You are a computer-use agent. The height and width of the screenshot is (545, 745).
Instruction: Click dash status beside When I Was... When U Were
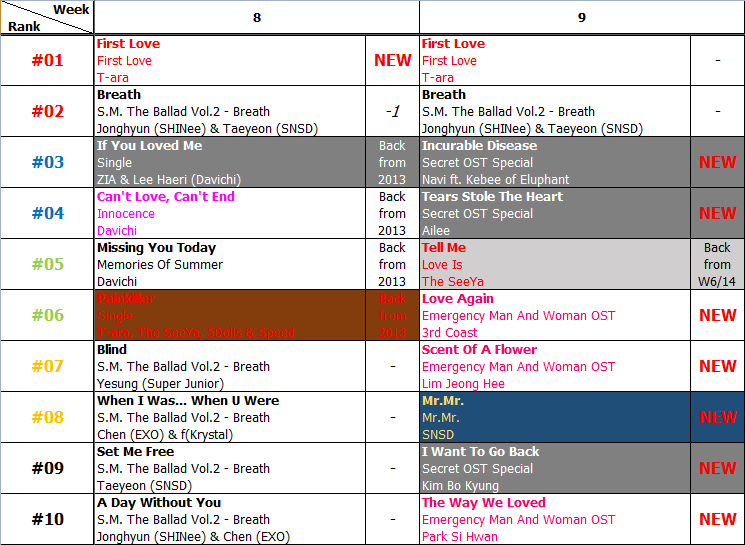click(x=392, y=417)
